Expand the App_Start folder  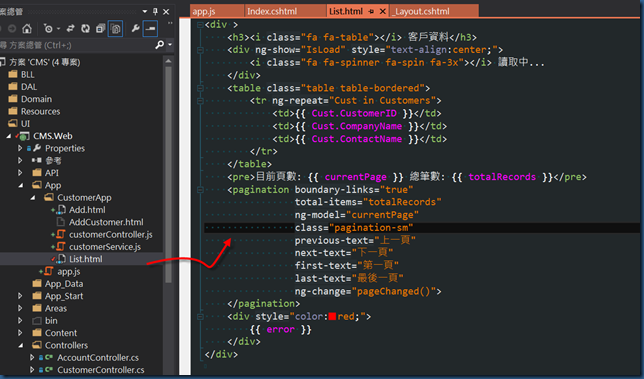pos(20,296)
